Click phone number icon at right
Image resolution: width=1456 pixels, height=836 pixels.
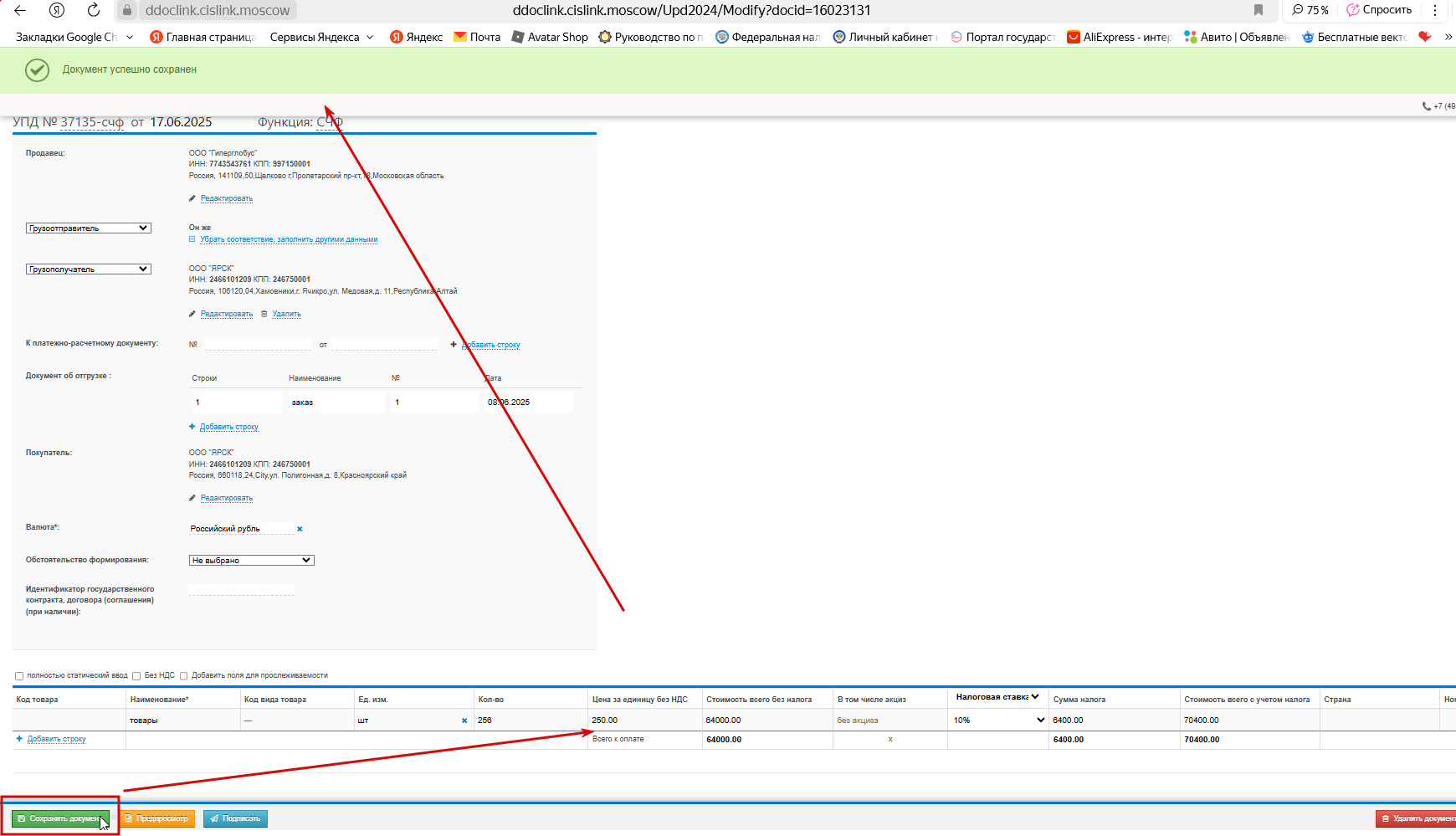(1427, 106)
